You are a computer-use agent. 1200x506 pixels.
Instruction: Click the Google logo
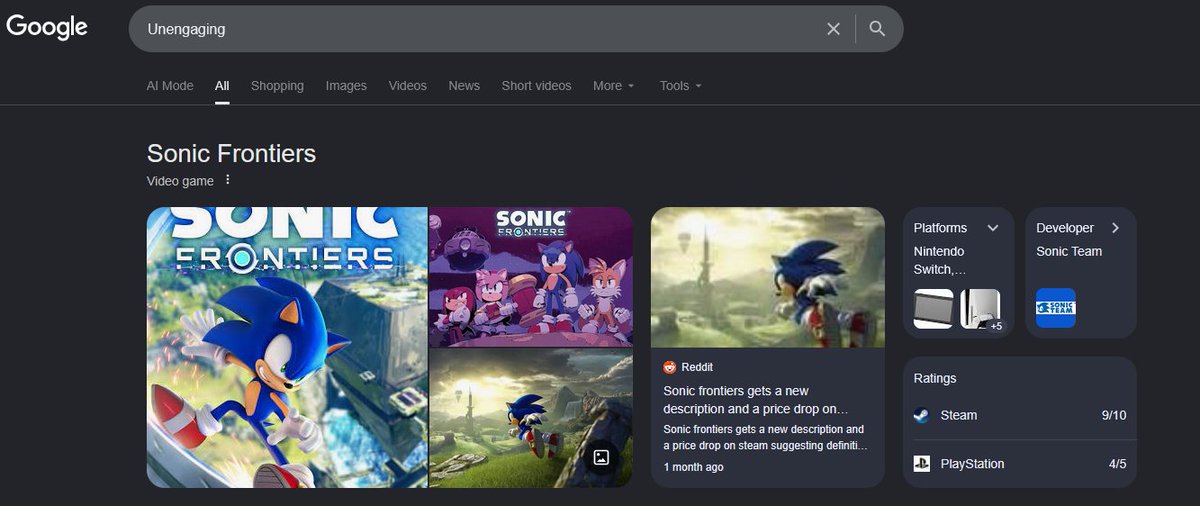click(x=47, y=28)
